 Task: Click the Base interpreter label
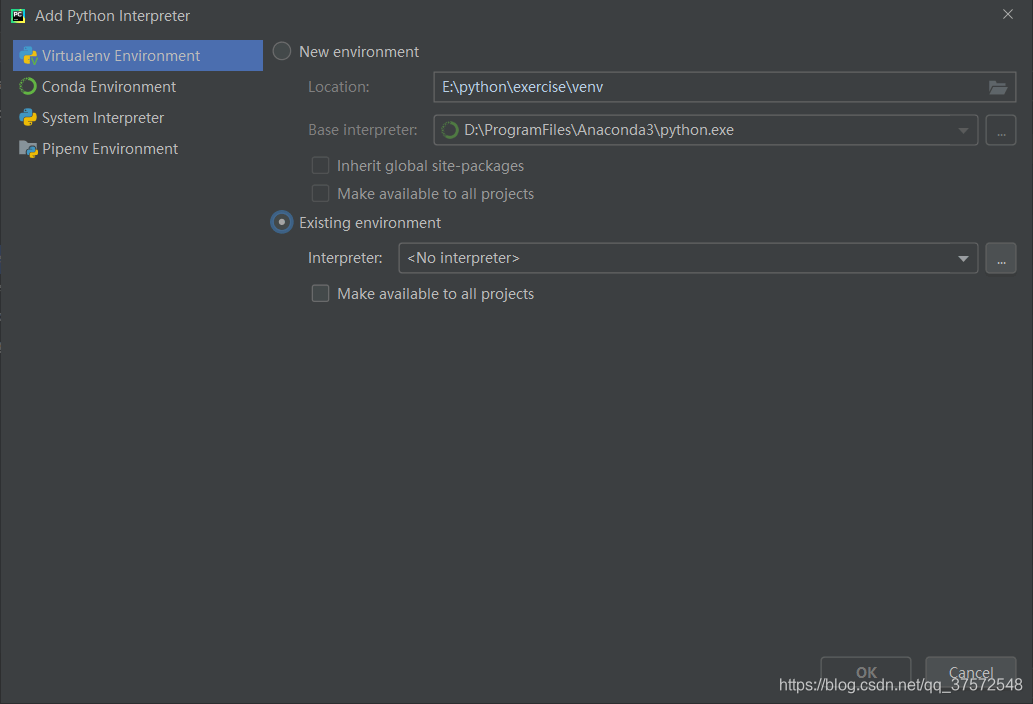362,130
